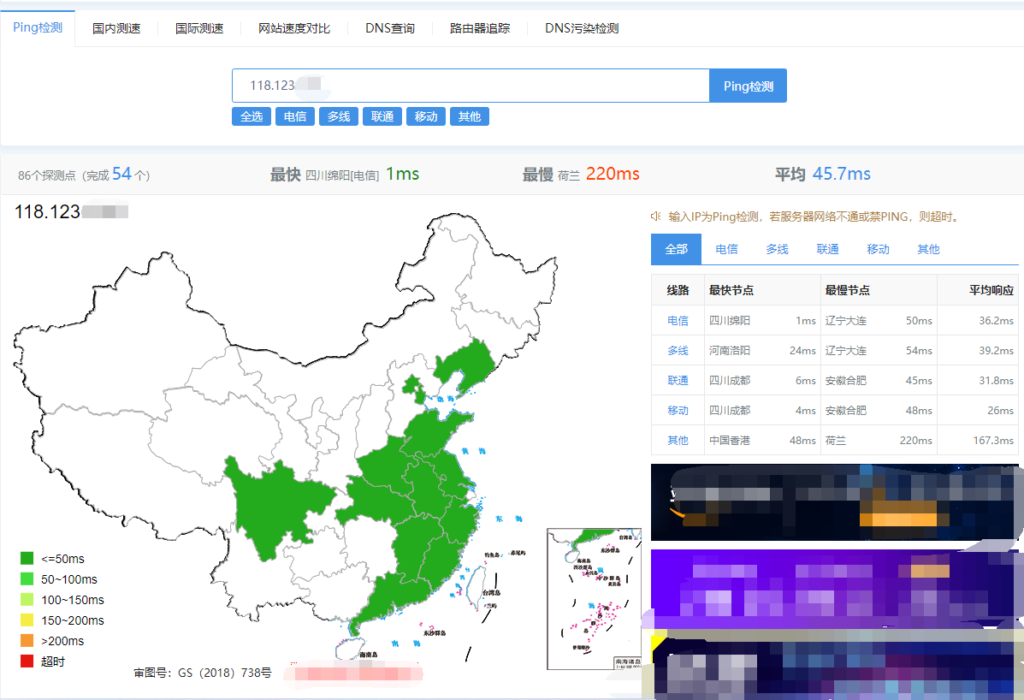
Task: Open the Ping检测 tab
Action: pyautogui.click(x=37, y=27)
